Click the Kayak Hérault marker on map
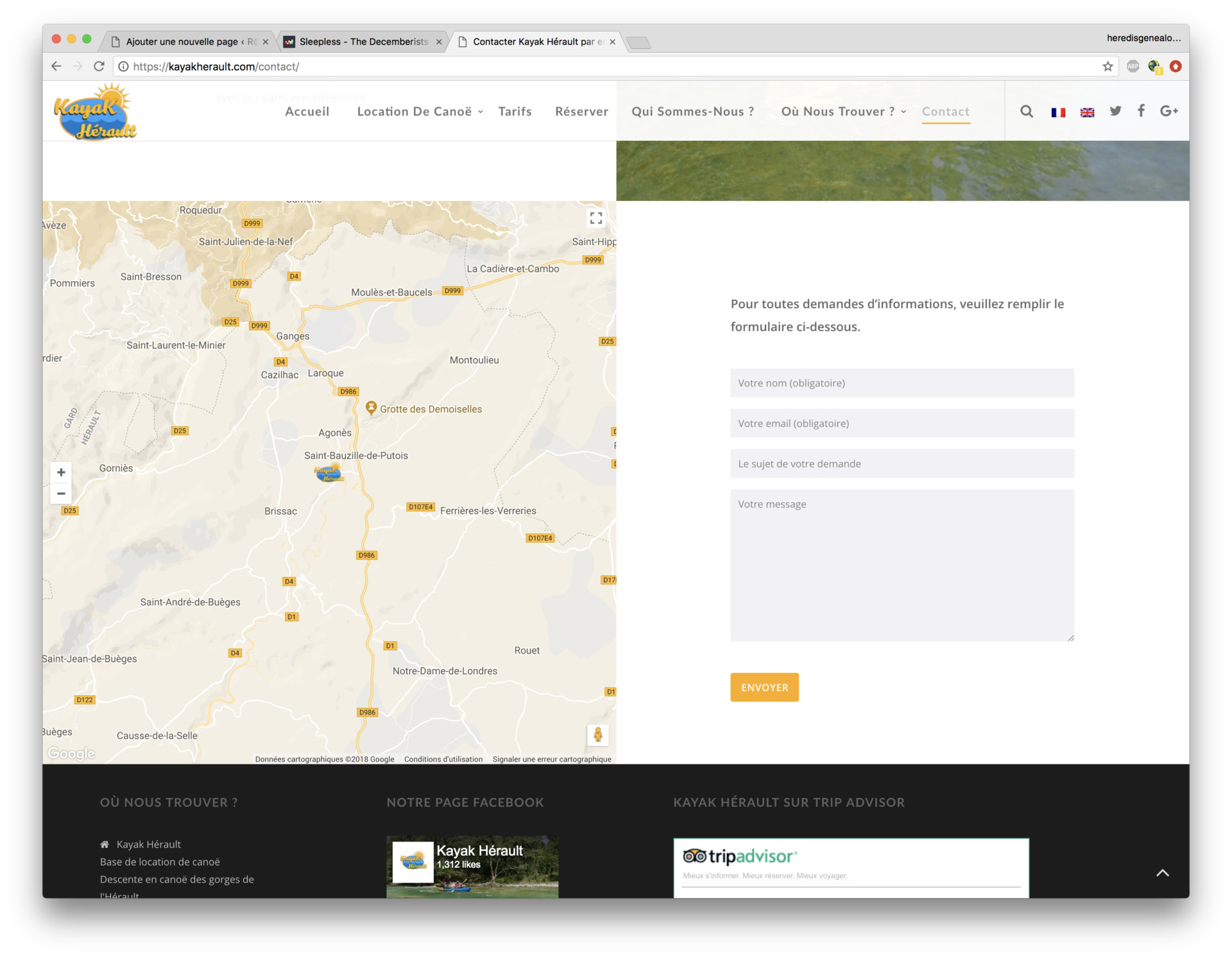1232x959 pixels. click(329, 474)
